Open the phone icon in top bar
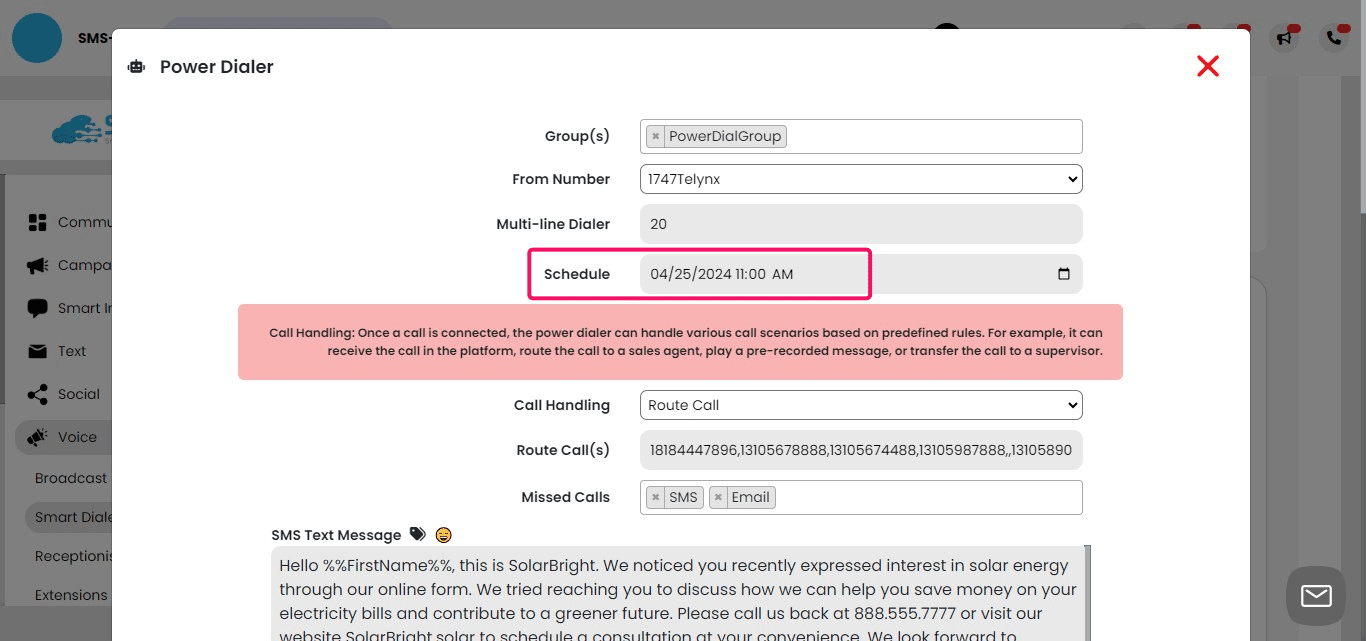Screen dimensions: 1366x641 pos(1334,38)
